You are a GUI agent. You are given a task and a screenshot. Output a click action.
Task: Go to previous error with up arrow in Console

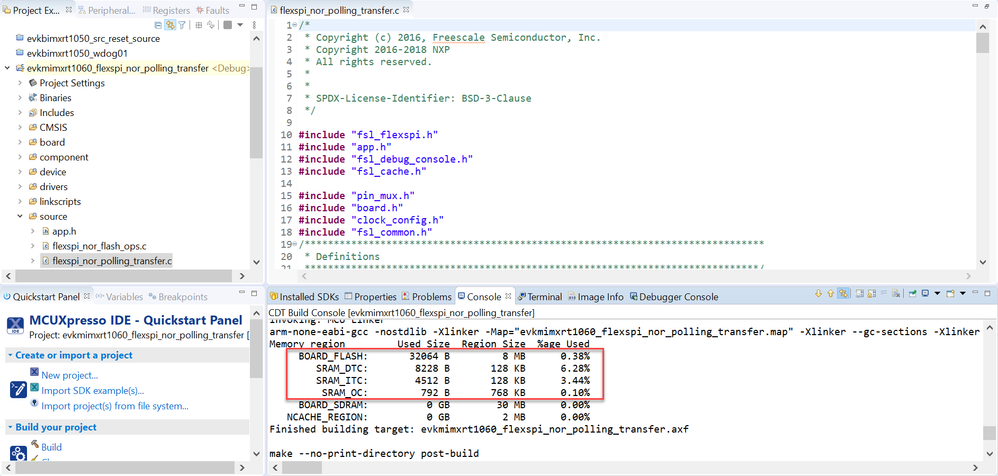831,293
